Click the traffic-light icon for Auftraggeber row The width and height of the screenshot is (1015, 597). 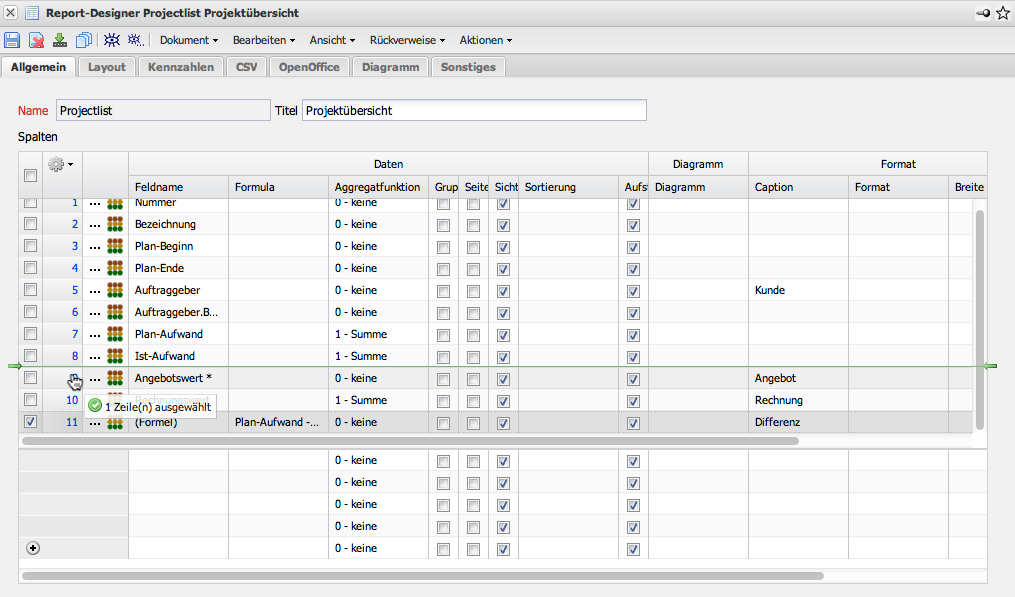click(114, 290)
